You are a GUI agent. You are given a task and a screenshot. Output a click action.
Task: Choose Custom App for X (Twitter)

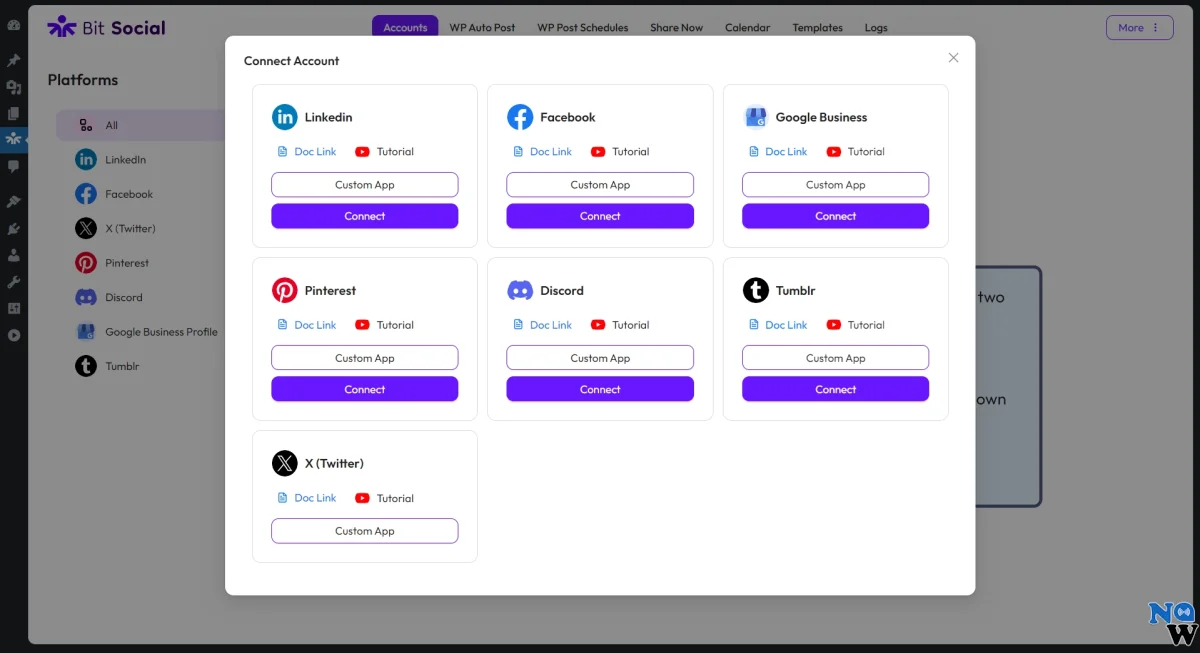365,531
